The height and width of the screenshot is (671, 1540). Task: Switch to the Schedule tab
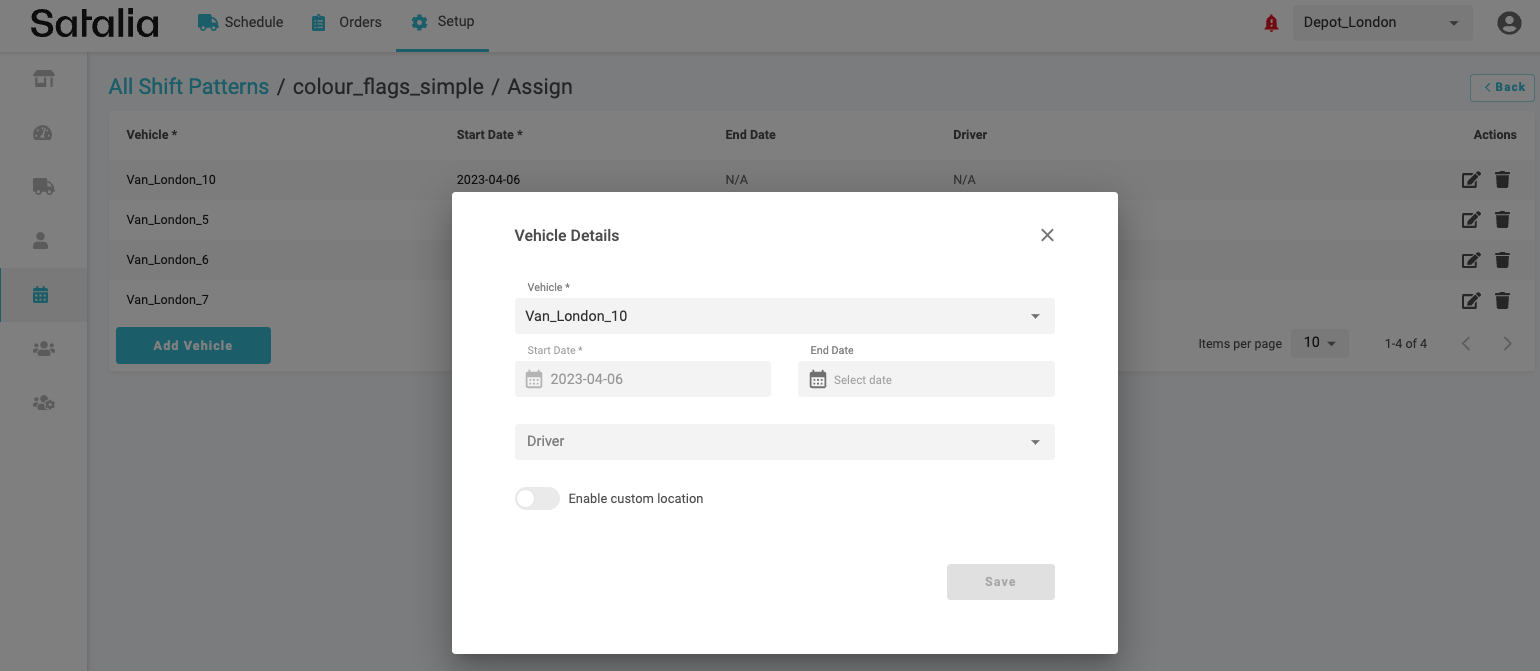(x=241, y=23)
